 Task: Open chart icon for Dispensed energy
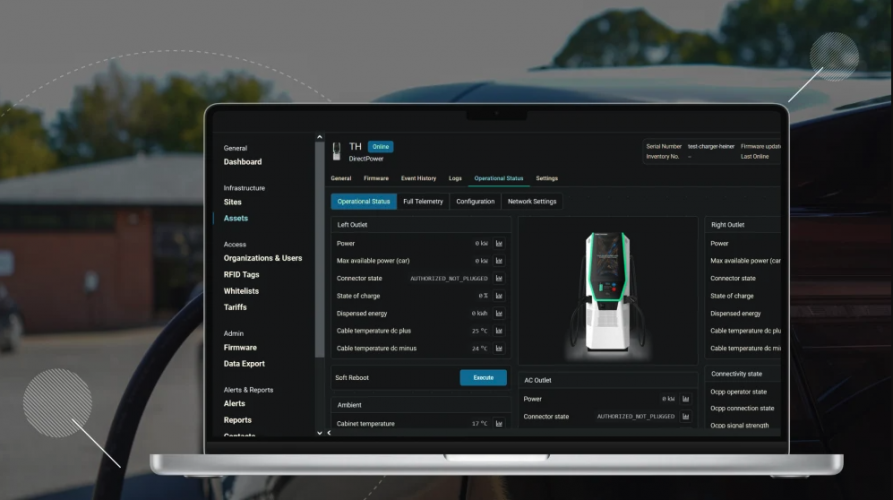[x=499, y=314]
